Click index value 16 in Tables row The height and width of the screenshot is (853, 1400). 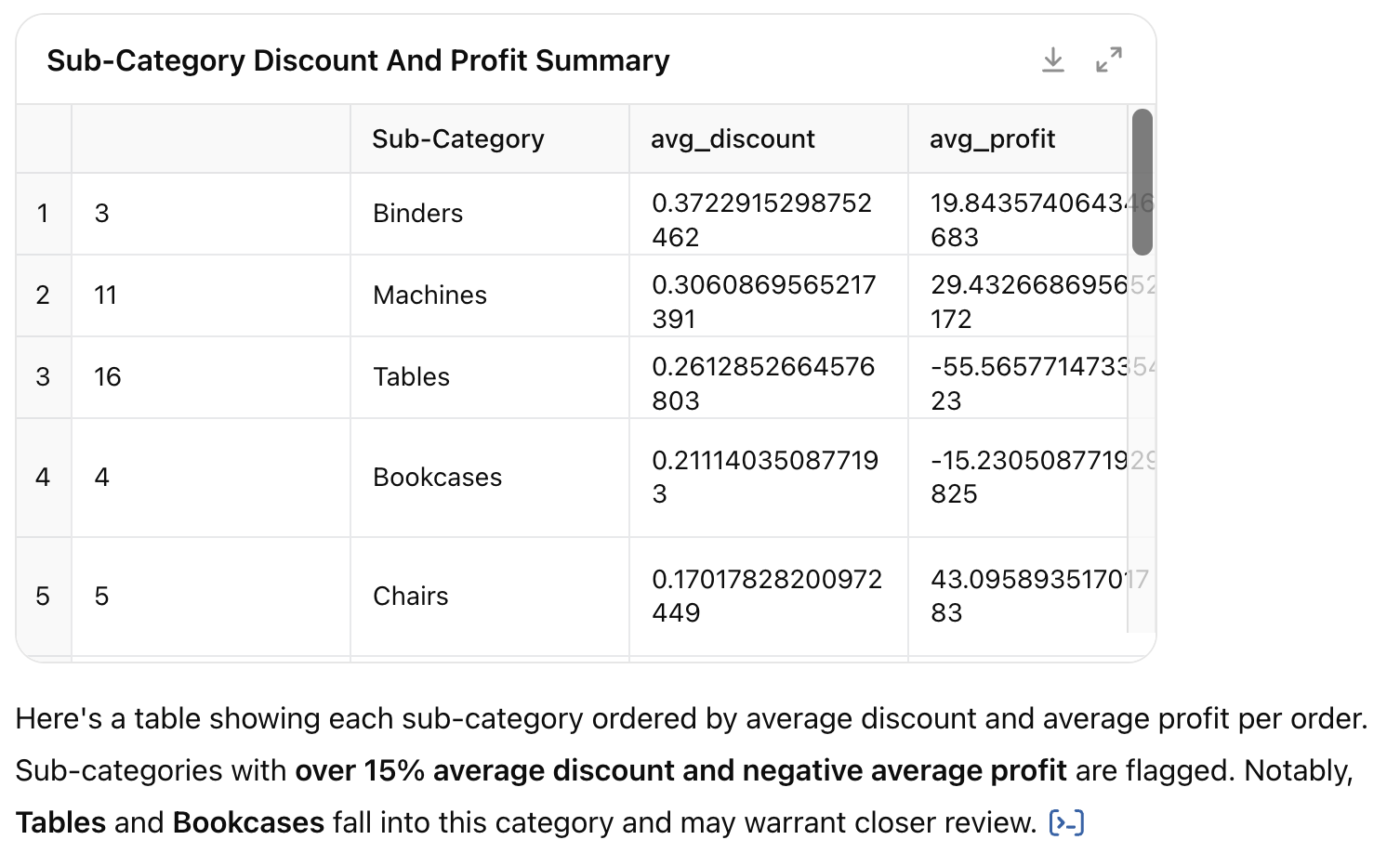point(108,377)
